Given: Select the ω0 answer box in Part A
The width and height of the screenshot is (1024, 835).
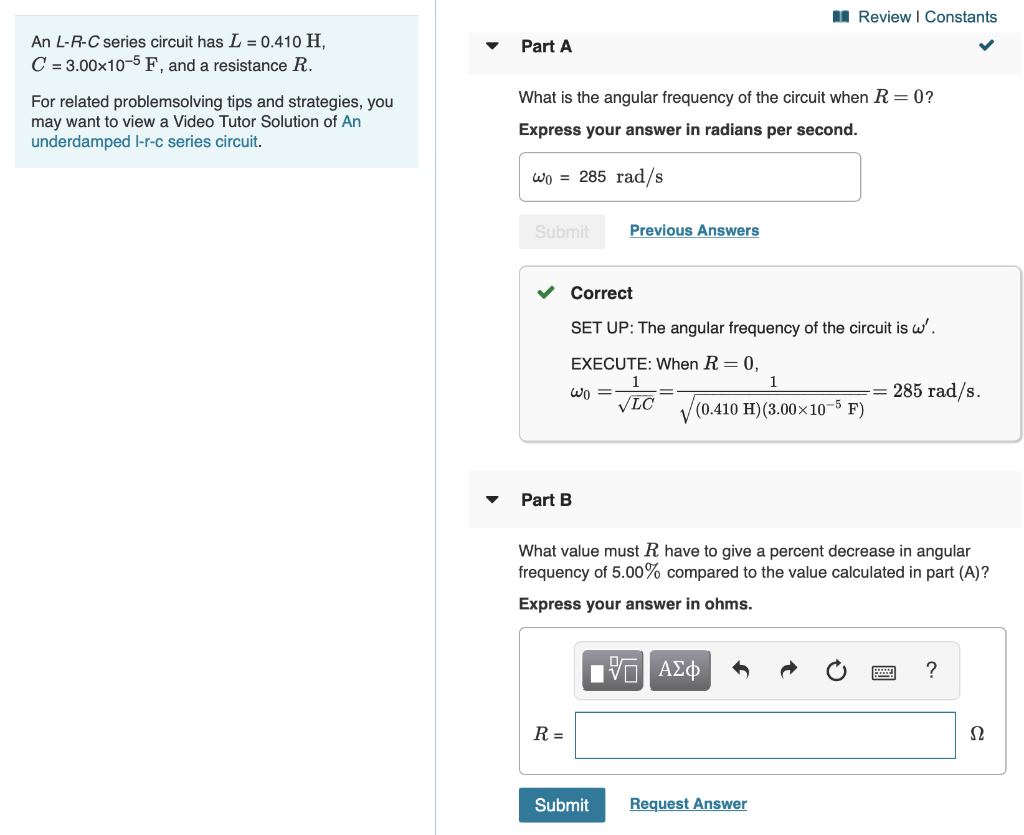Looking at the screenshot, I should 690,177.
